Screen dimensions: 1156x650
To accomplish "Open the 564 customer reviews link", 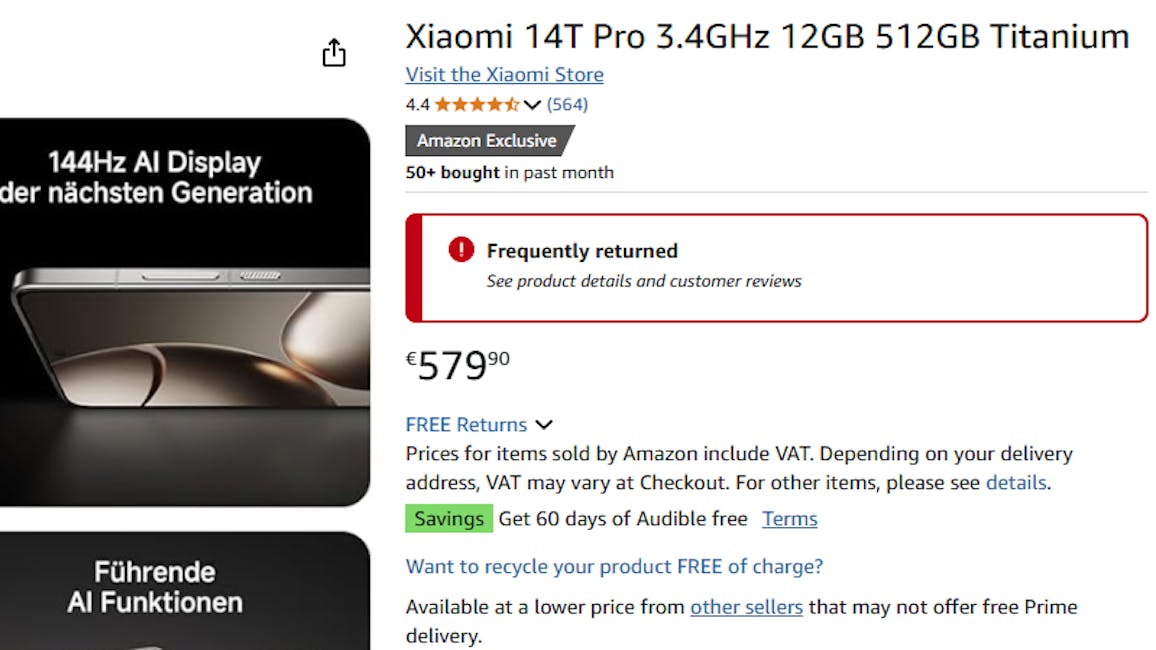I will 567,104.
